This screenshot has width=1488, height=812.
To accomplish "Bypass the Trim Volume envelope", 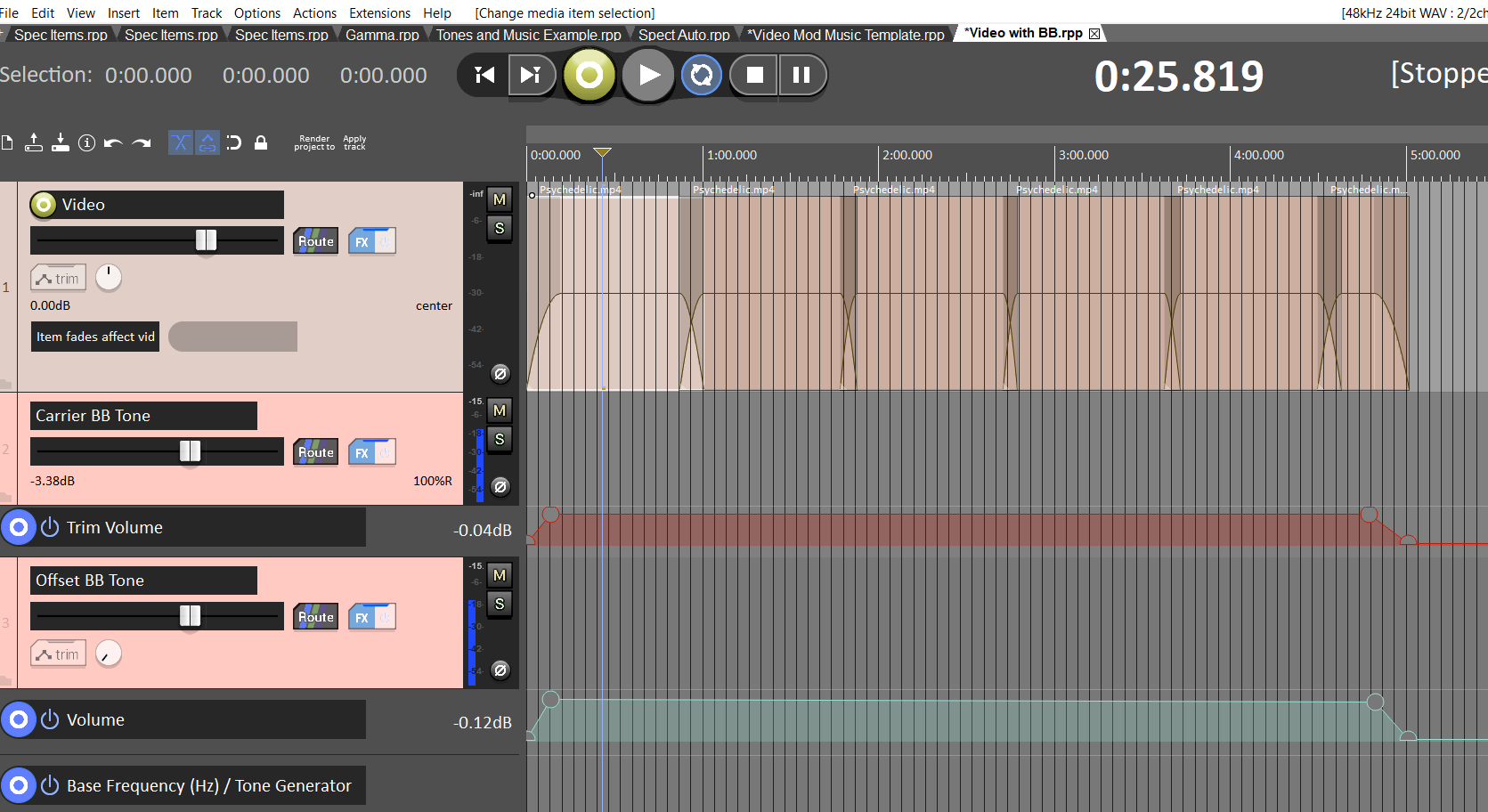I will pyautogui.click(x=50, y=527).
